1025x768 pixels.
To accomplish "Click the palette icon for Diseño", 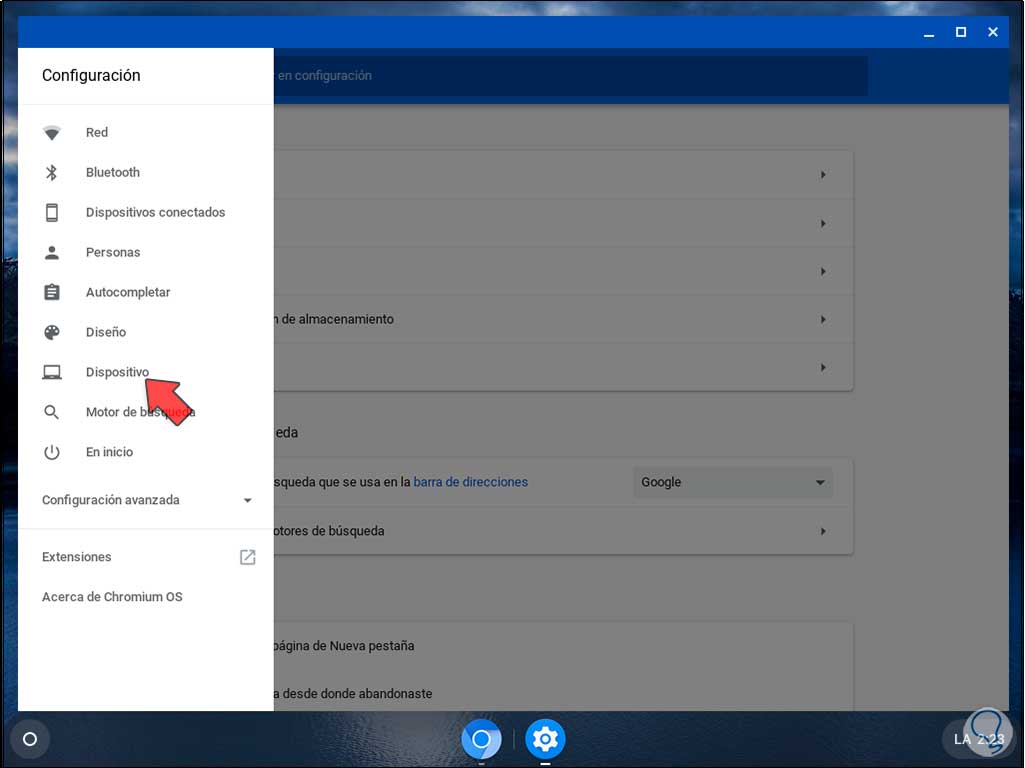I will (x=52, y=332).
